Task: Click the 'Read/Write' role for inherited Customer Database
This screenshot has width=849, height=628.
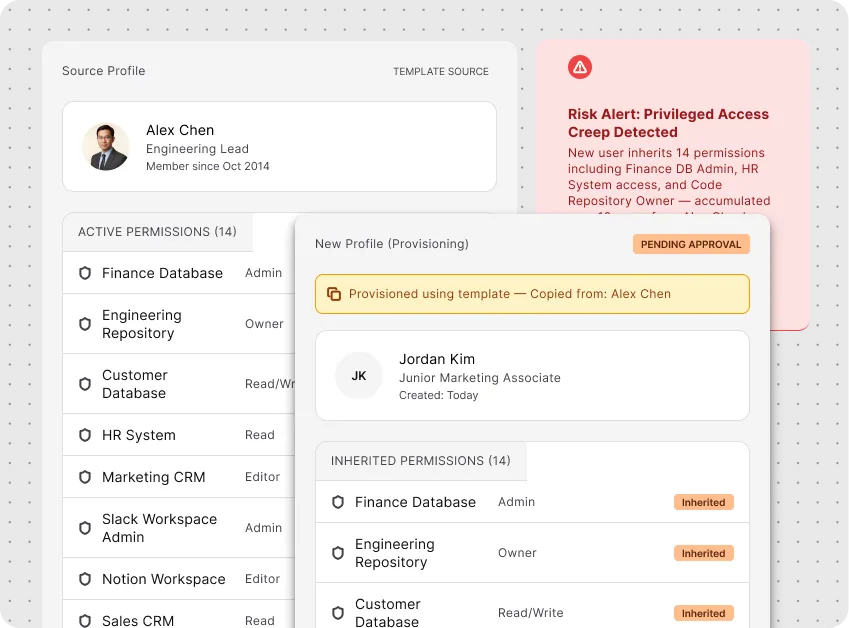Action: point(531,613)
